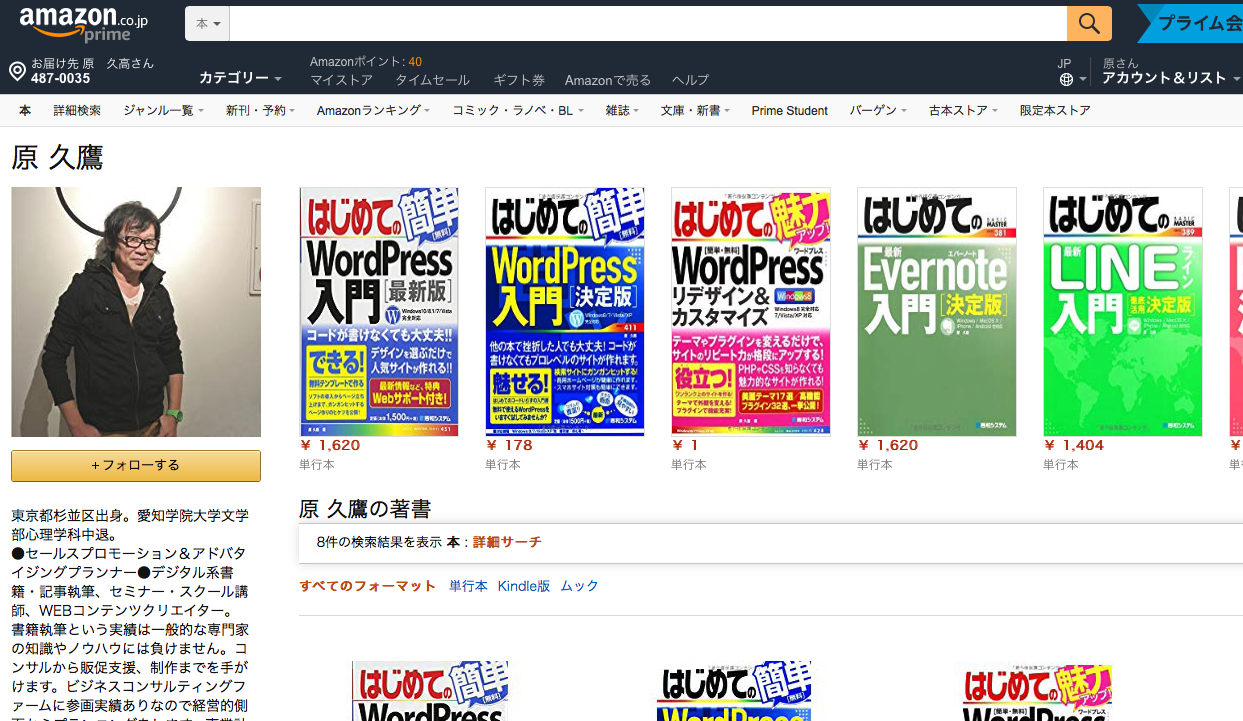Click the 原 久鷹の著書 heading
Viewport: 1243px width, 721px height.
coord(365,509)
